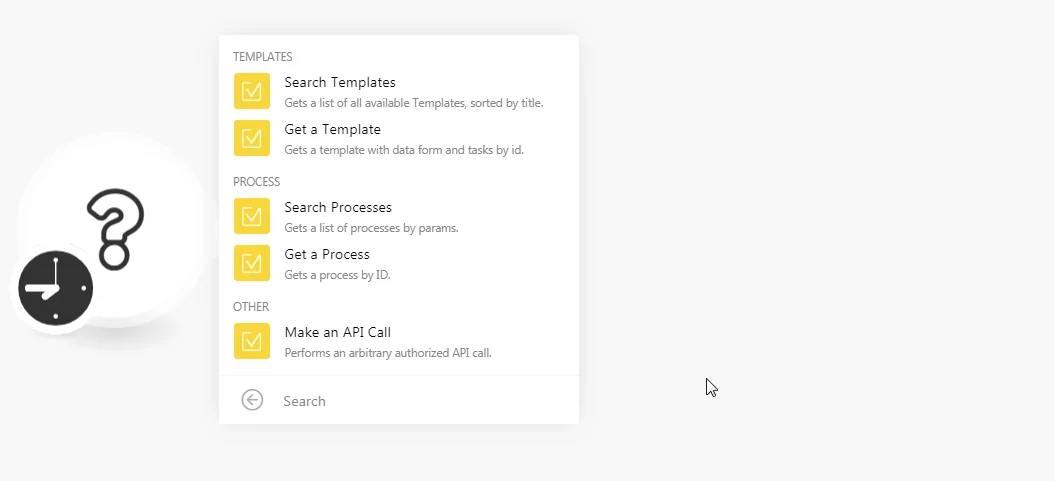
Task: Select the Get a Process entry
Action: tap(399, 263)
